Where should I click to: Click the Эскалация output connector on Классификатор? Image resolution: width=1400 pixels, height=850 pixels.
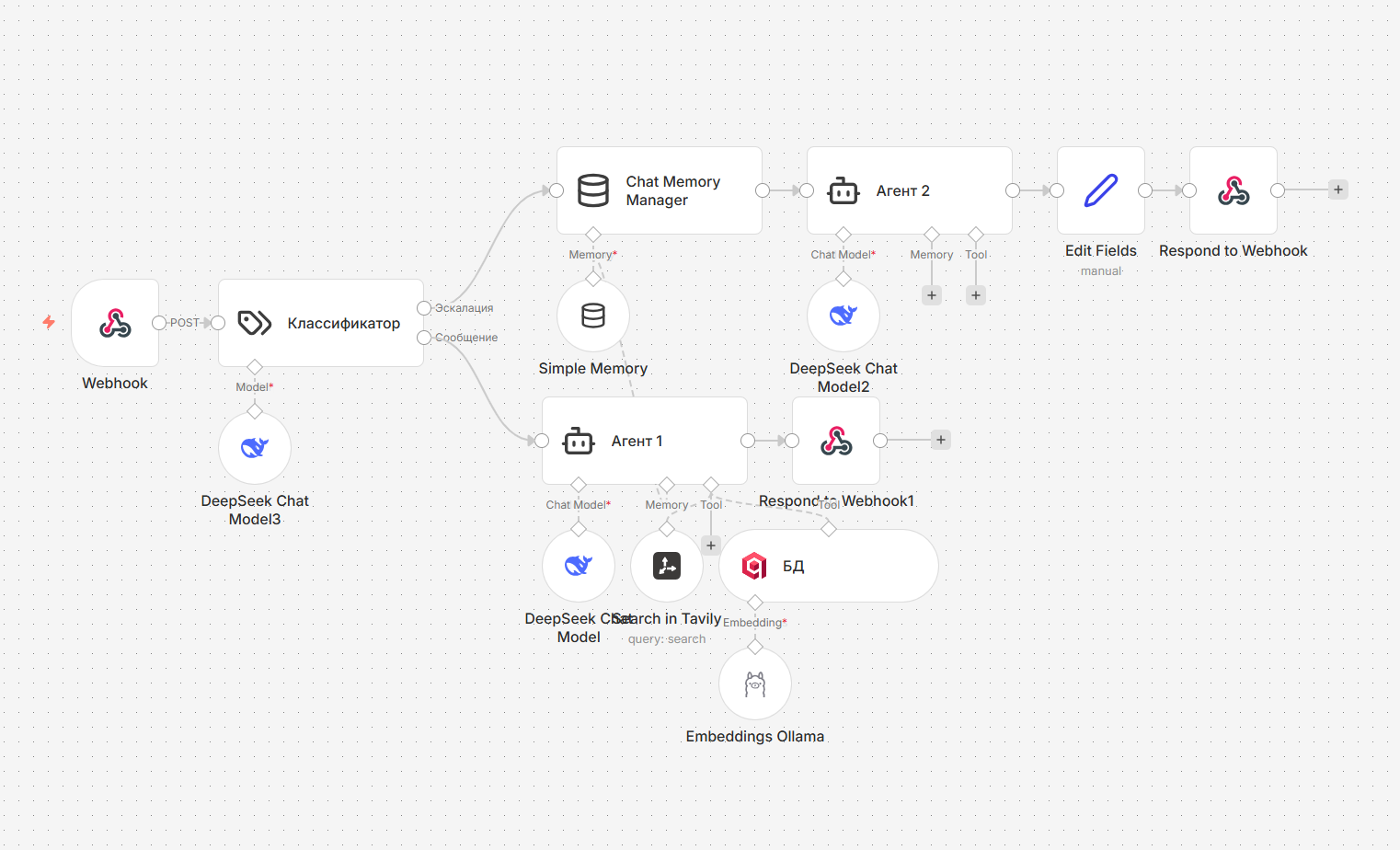pyautogui.click(x=421, y=308)
